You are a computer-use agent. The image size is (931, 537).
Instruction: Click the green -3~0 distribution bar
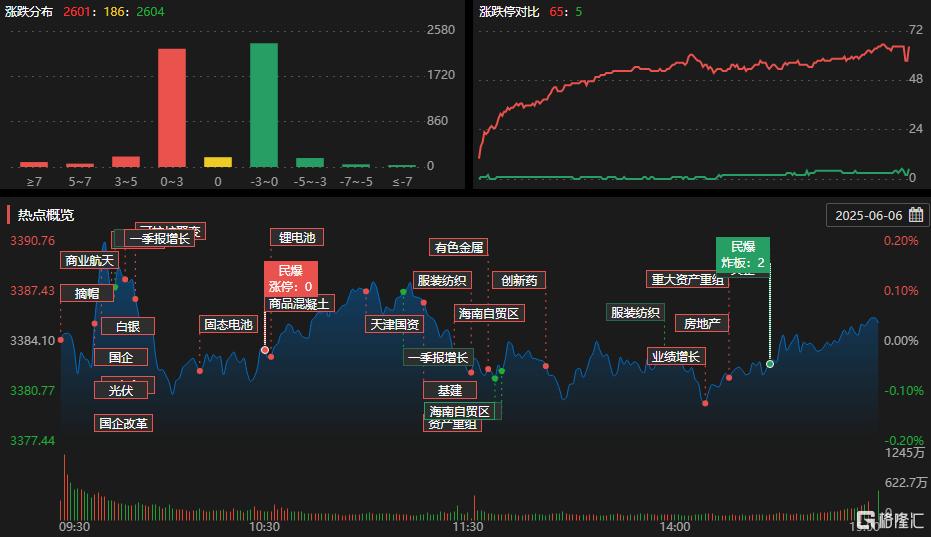tap(264, 105)
